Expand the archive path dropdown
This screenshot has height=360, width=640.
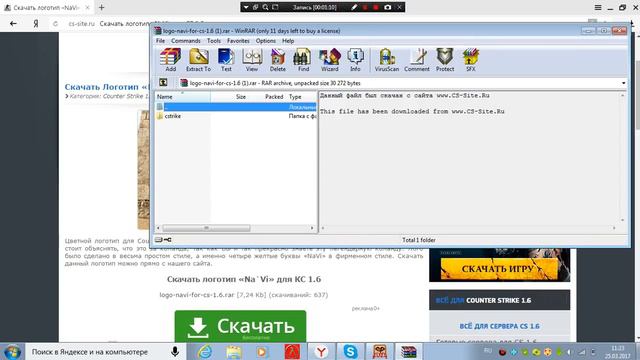[x=623, y=83]
